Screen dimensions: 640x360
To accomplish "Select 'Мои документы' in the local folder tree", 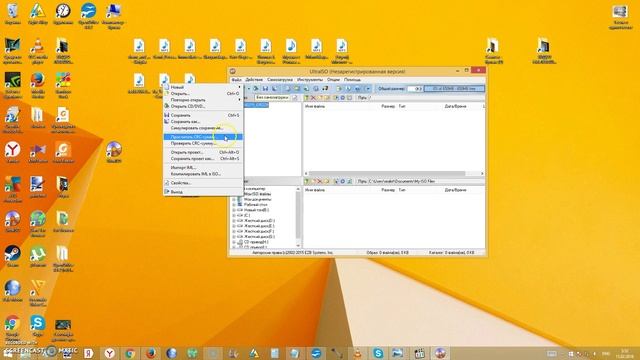I will (257, 200).
